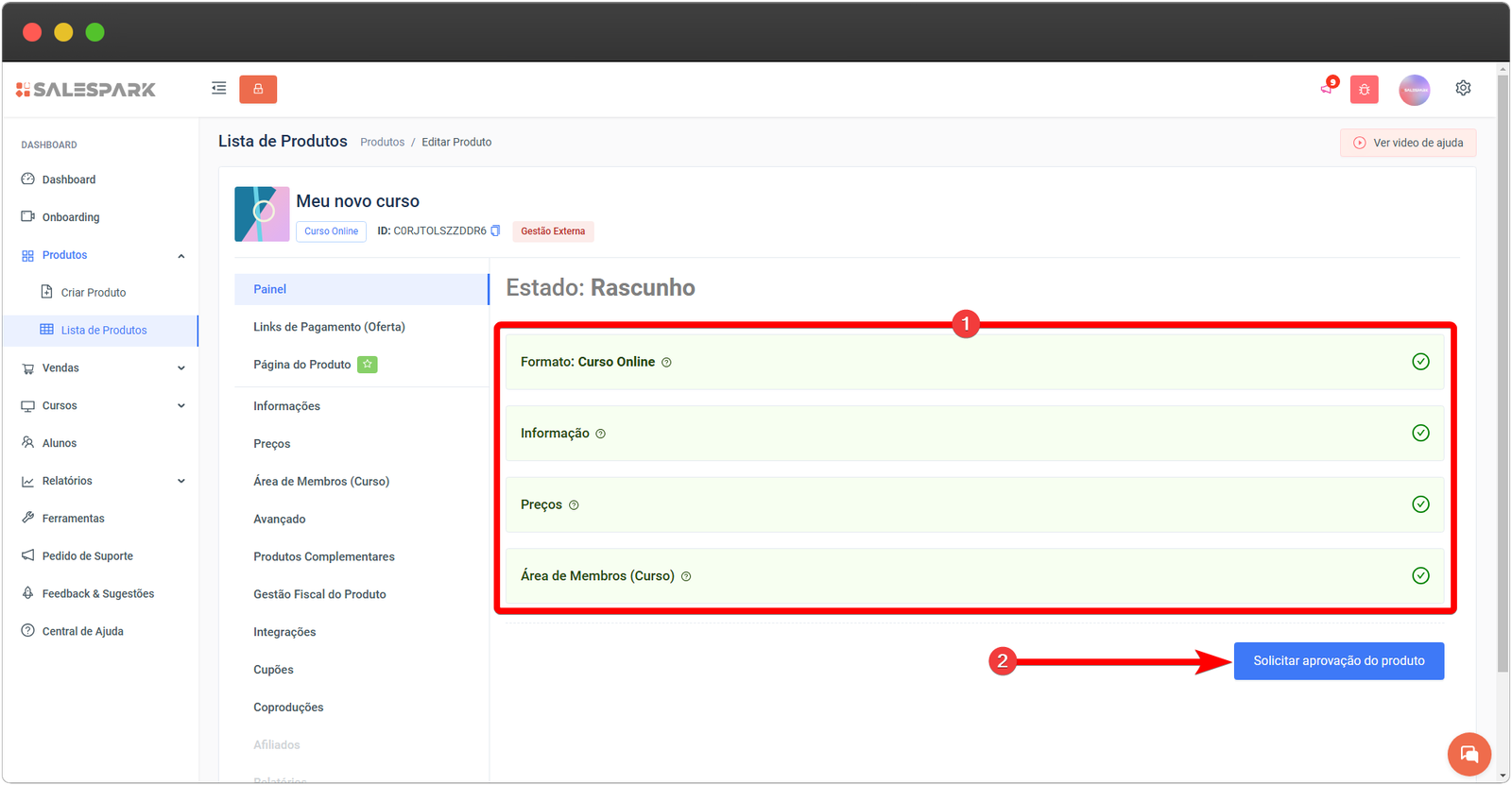Click check mark on Formato row
This screenshot has width=1512, height=785.
[1419, 362]
